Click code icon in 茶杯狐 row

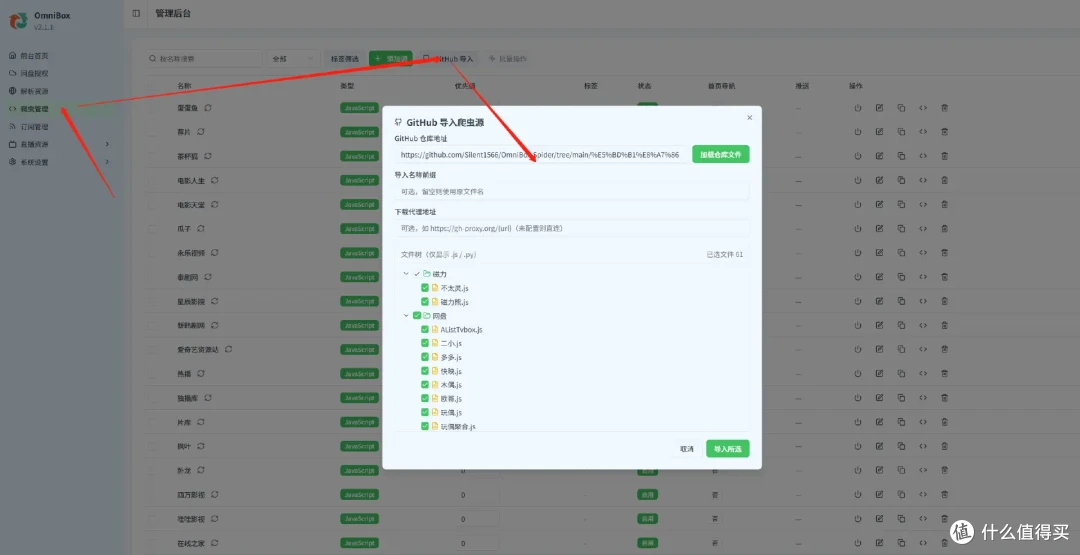click(923, 156)
